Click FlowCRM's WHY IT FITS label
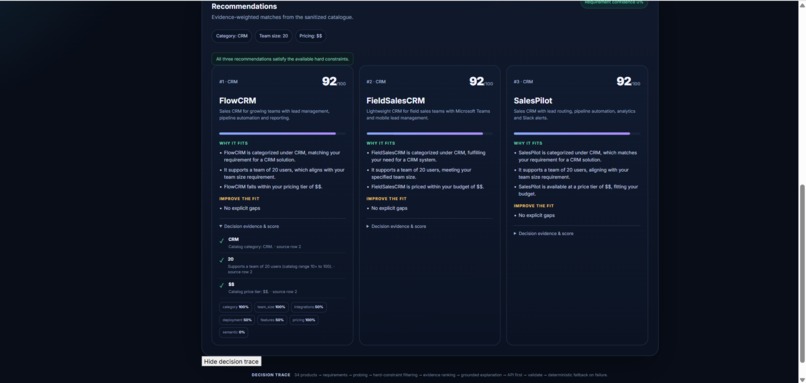Screen dimensions: 806x383 point(233,143)
